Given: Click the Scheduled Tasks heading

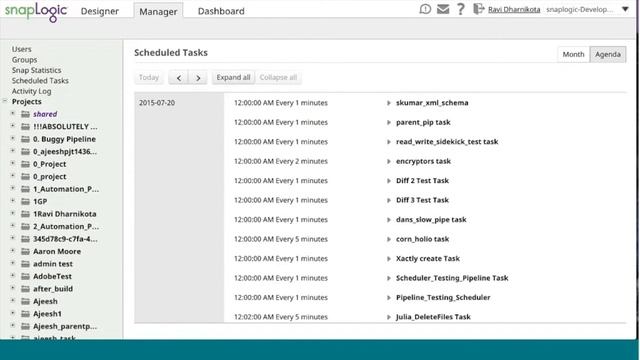Looking at the screenshot, I should pos(171,53).
